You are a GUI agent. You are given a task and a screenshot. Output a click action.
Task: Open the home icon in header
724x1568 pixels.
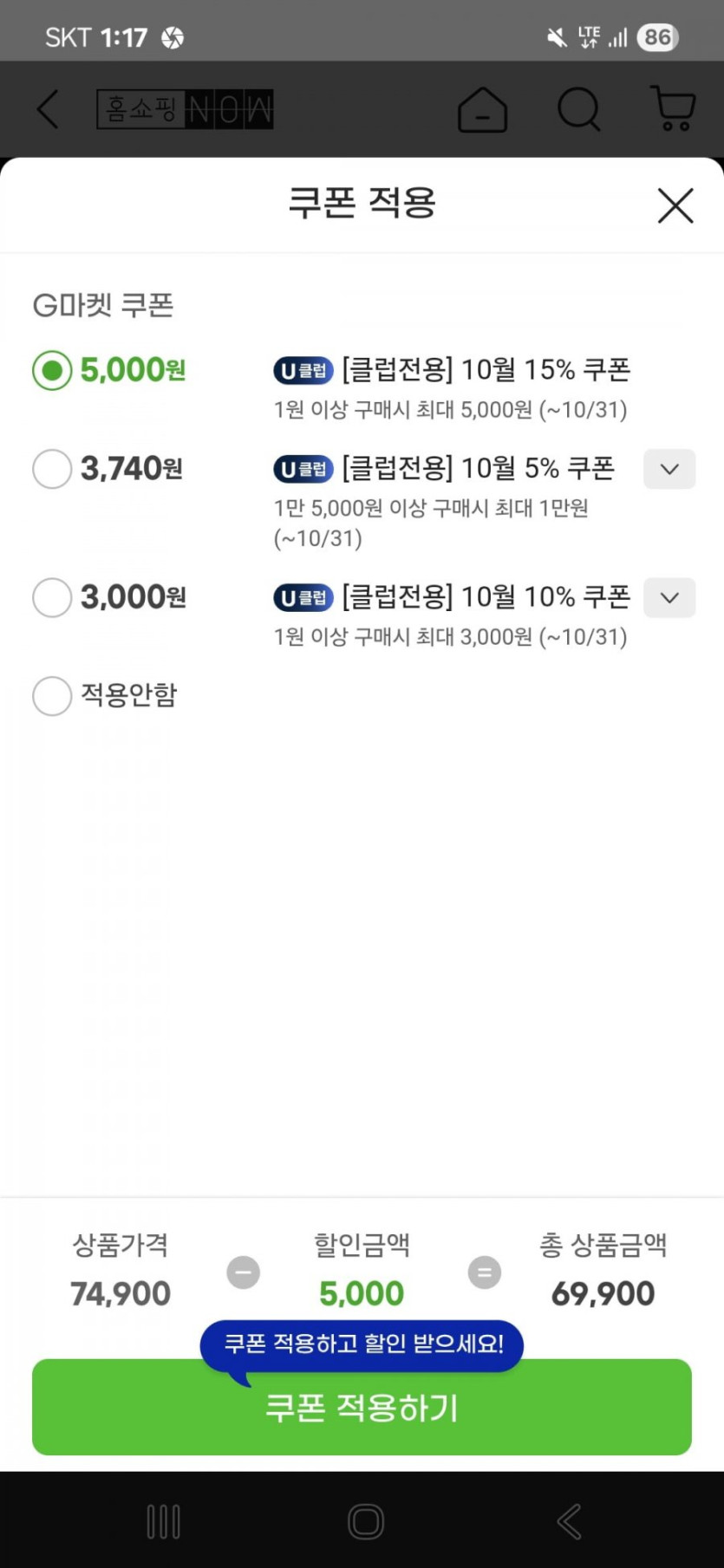point(482,110)
